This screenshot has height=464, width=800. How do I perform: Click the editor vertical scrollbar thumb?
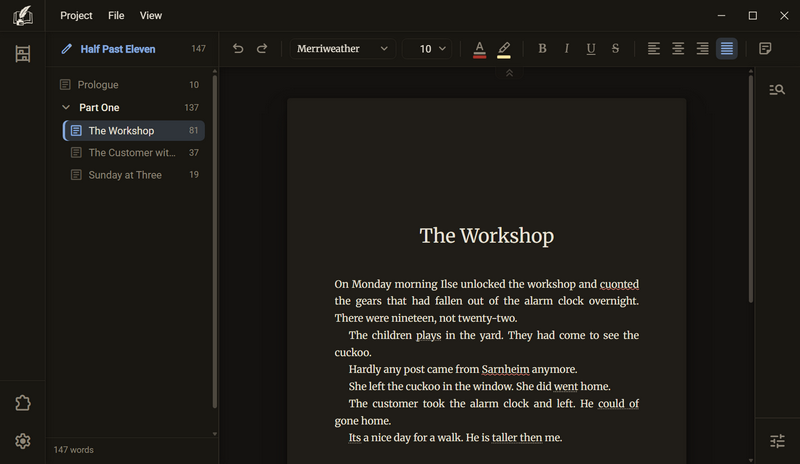tap(751, 189)
